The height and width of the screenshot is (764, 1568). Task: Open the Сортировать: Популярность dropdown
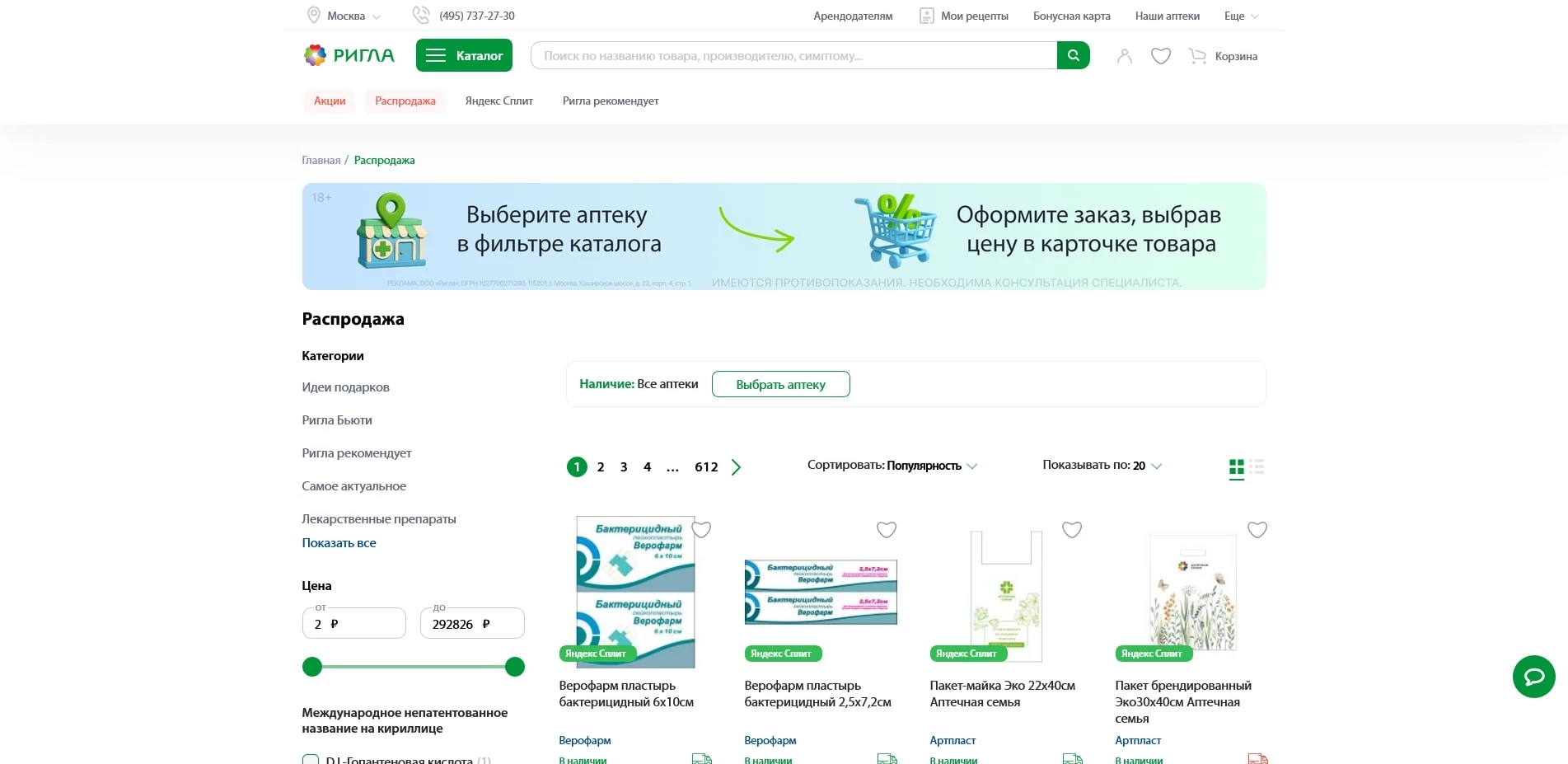tap(892, 466)
